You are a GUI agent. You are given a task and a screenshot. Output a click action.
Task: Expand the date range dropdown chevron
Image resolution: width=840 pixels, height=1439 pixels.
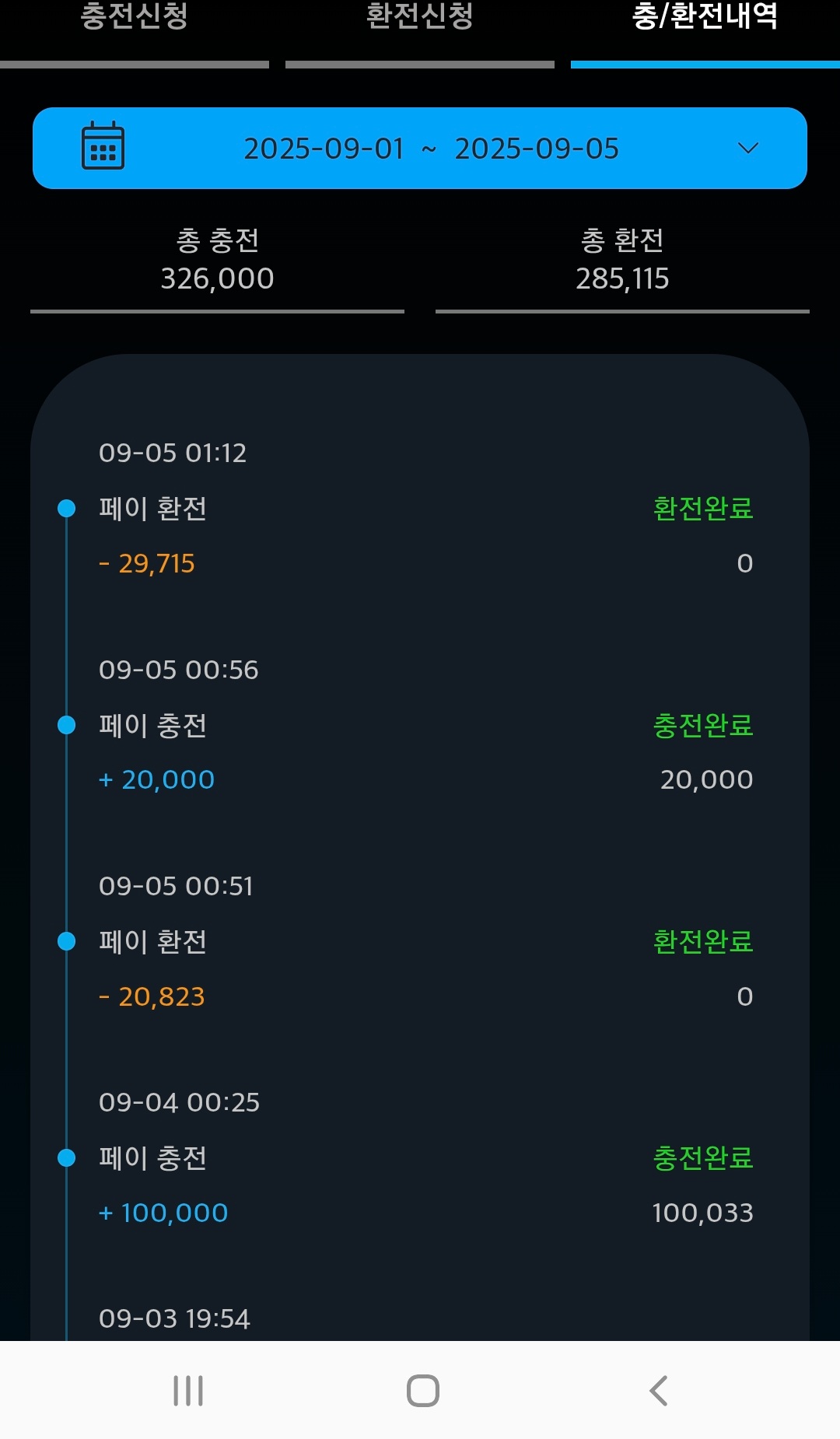tap(747, 148)
